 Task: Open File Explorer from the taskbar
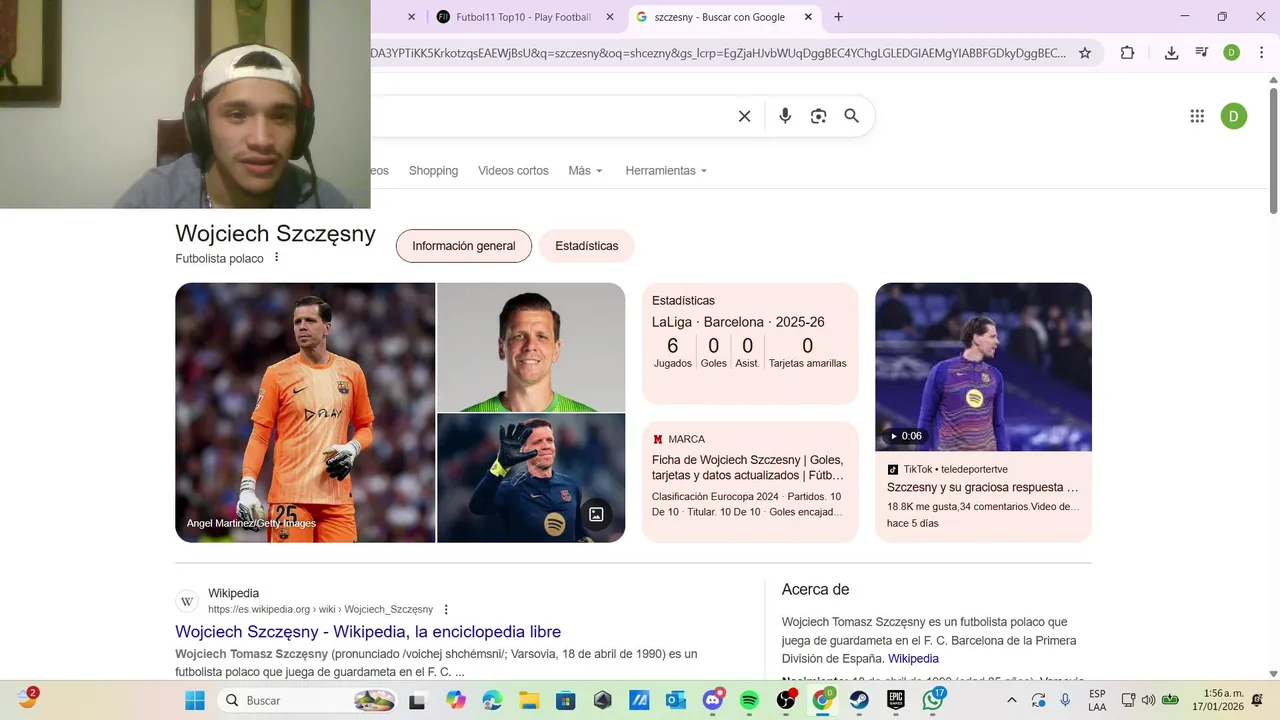(528, 700)
